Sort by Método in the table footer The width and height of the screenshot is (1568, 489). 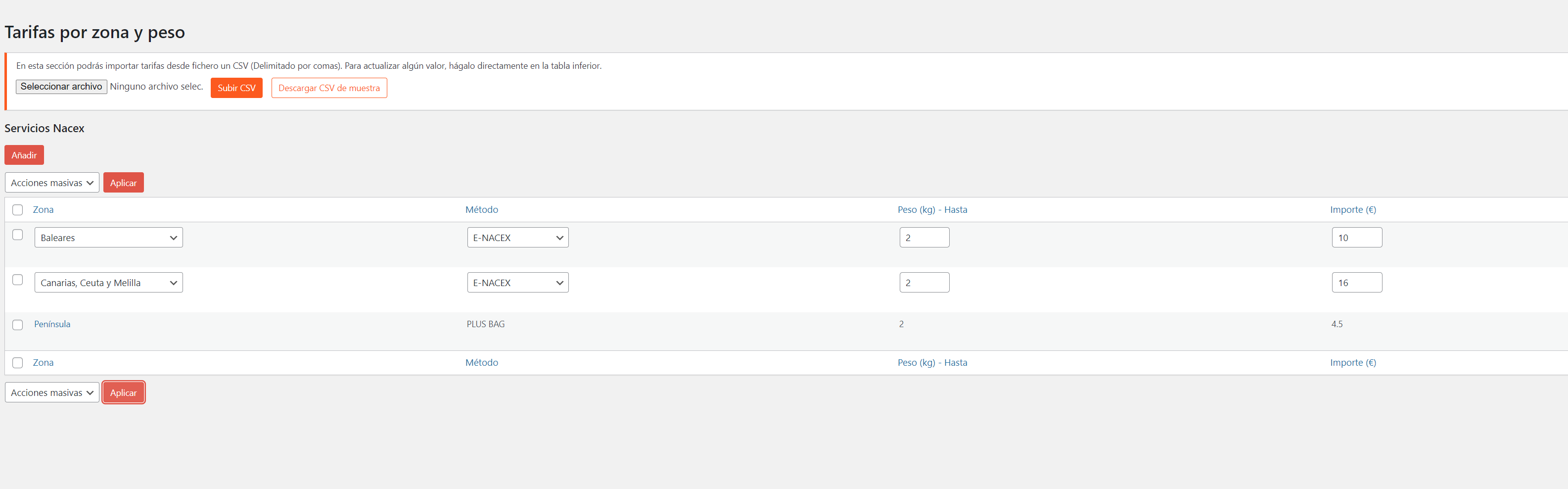tap(481, 362)
